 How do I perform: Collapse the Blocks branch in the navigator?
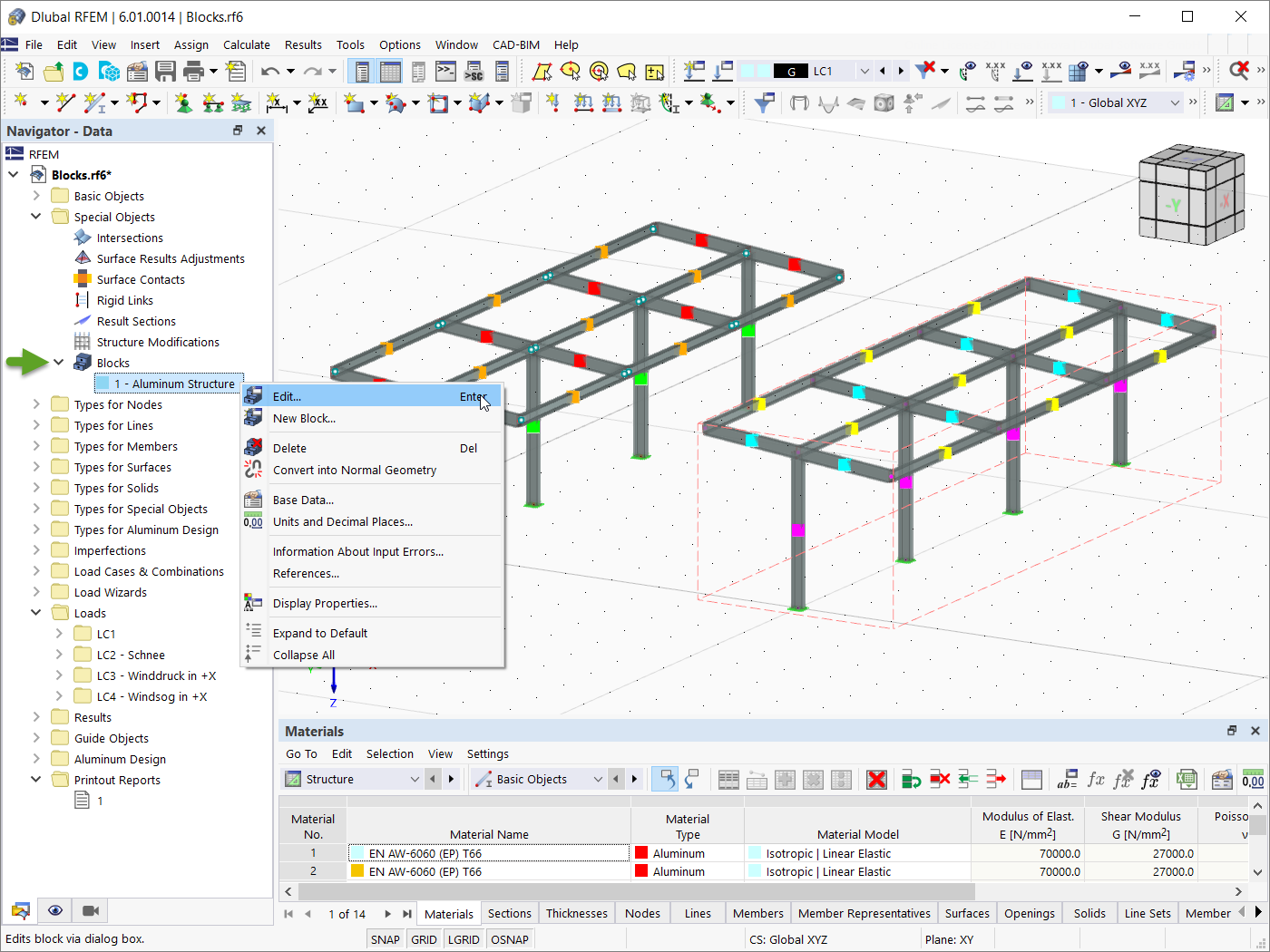[59, 362]
